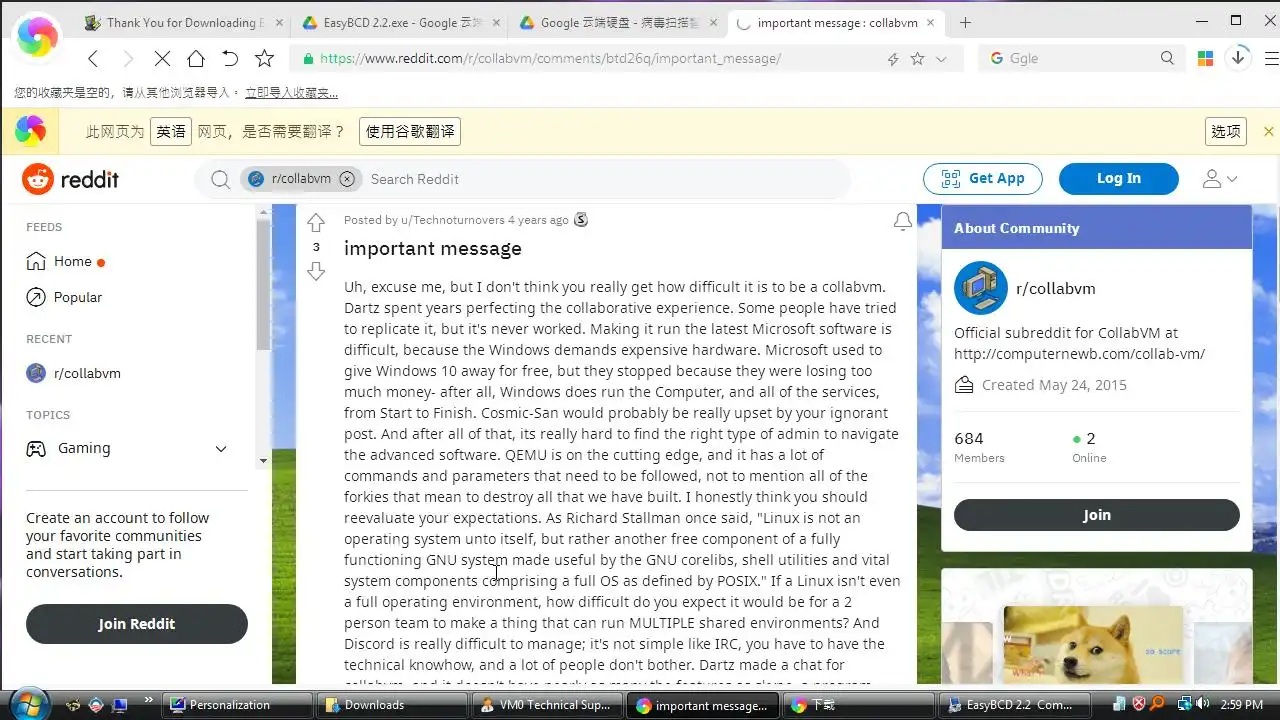
Task: Click the Get App button
Action: coord(983,178)
